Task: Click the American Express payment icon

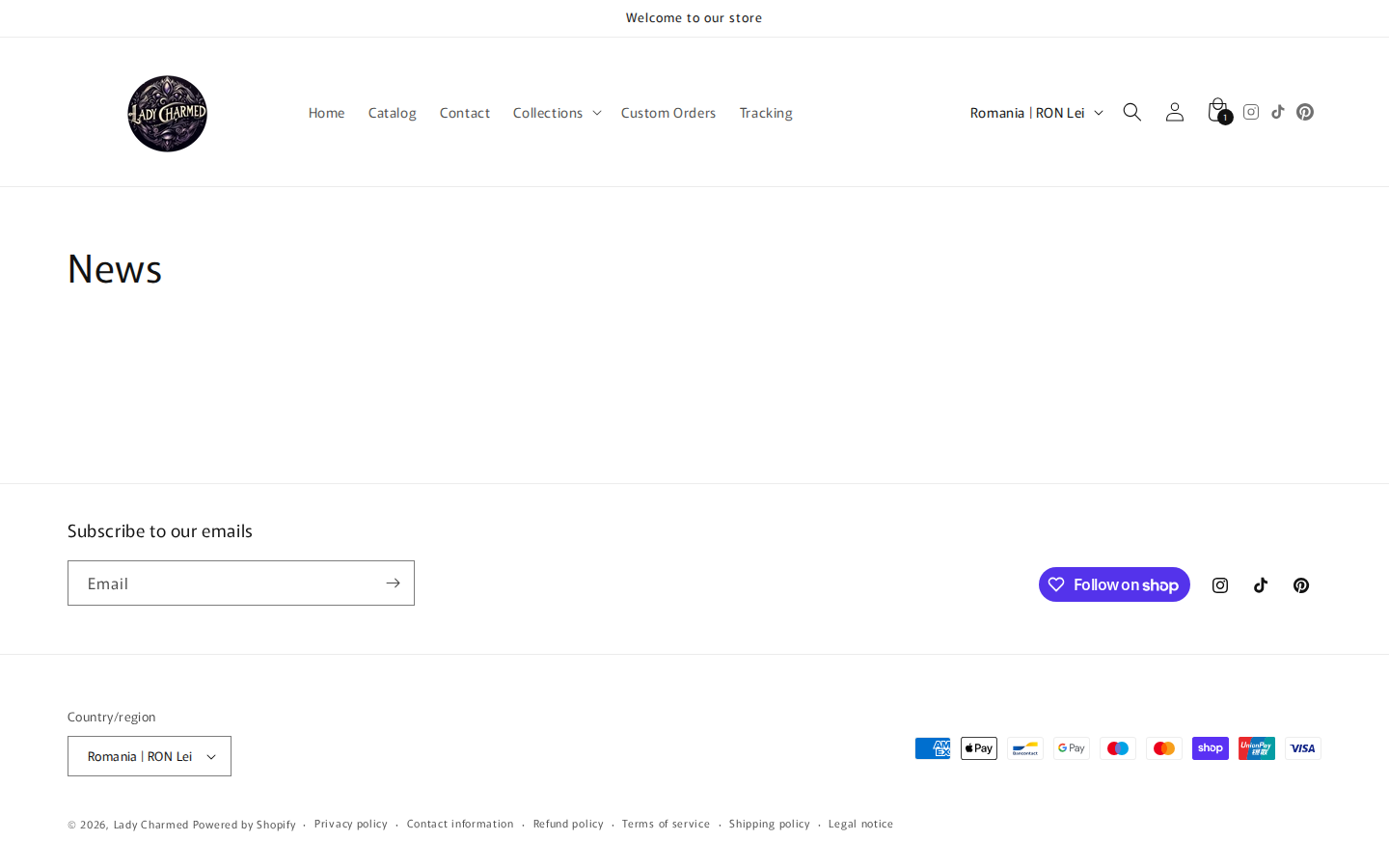Action: (x=933, y=748)
